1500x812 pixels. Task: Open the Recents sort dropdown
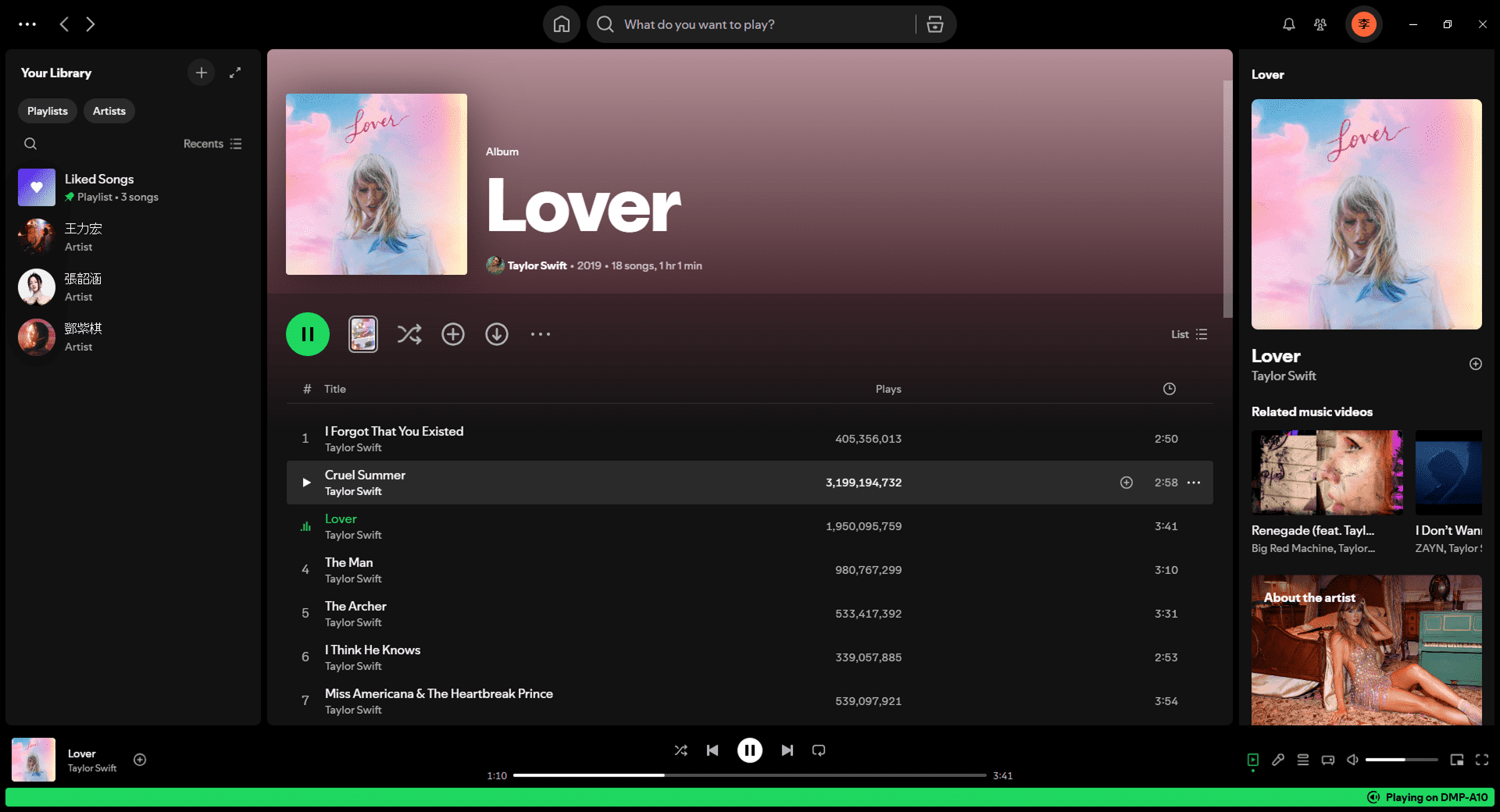pyautogui.click(x=212, y=144)
